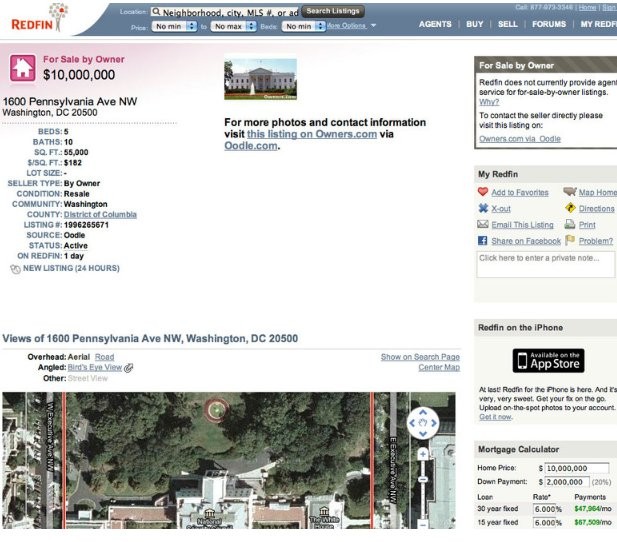Click the Search Listings button
Viewport: 617px width, 542px height.
tap(333, 11)
